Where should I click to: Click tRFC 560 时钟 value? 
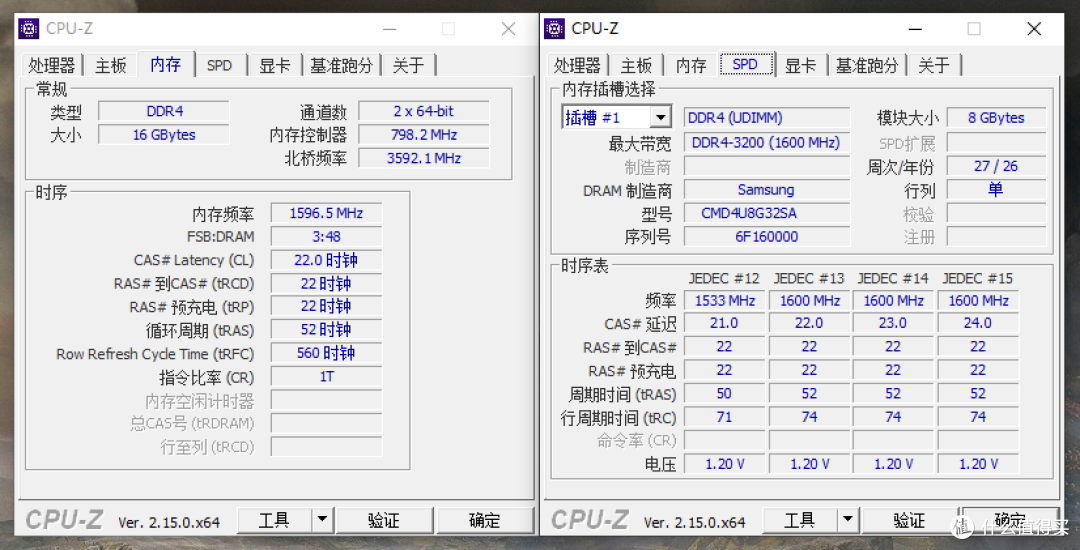pos(326,353)
